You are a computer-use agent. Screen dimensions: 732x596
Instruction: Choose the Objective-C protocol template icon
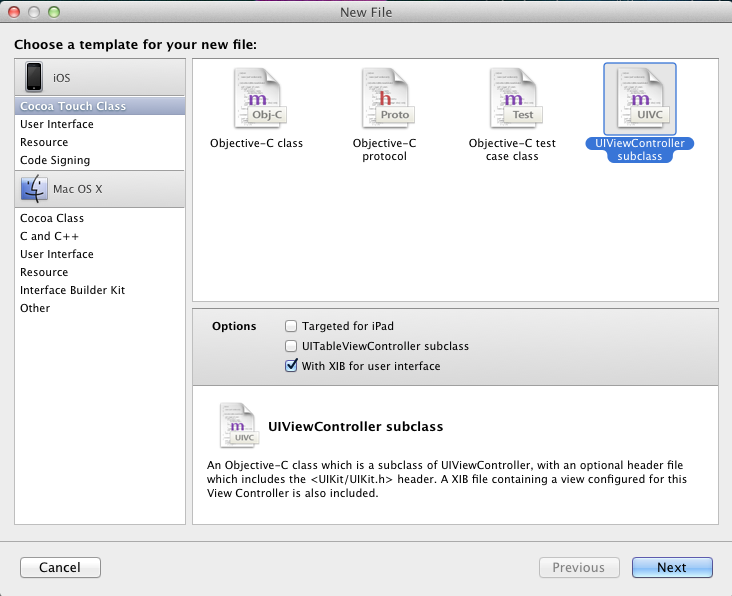point(384,98)
